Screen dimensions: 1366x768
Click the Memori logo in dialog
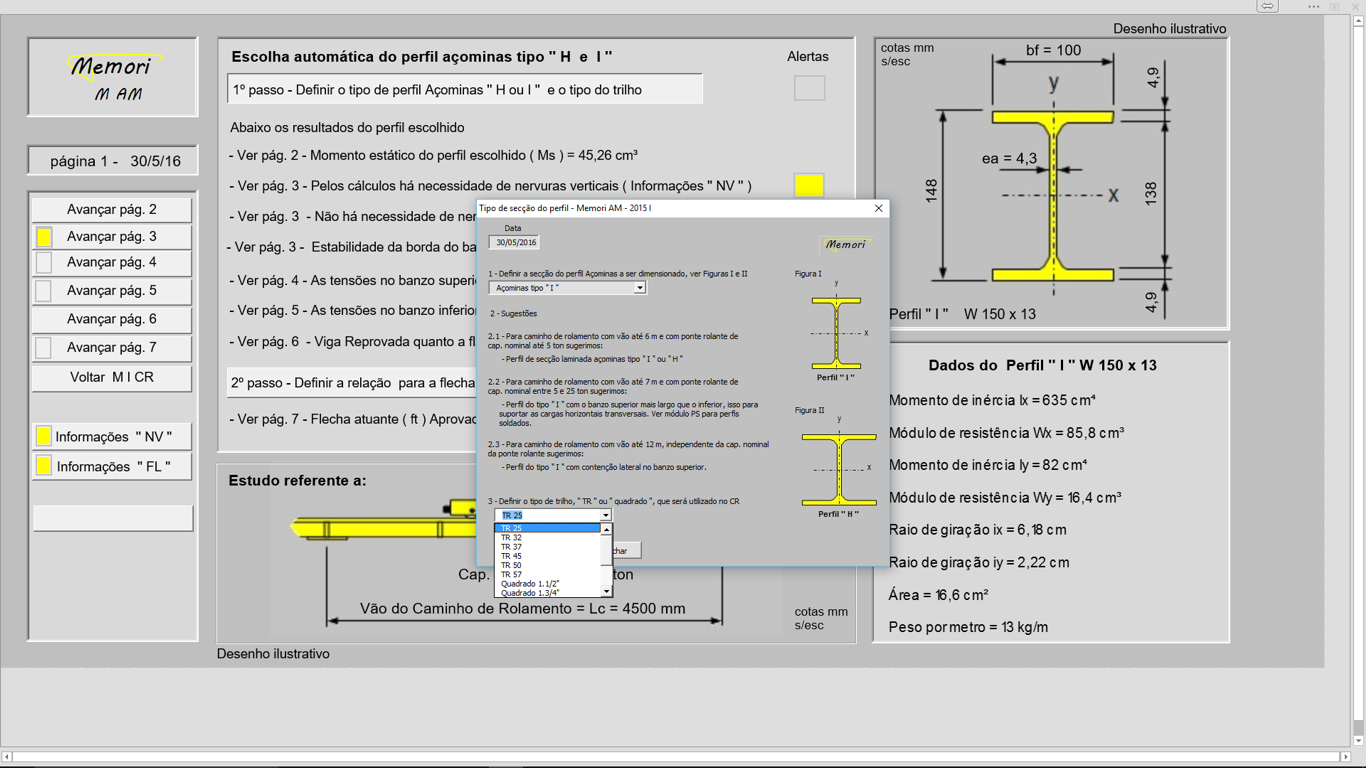point(845,244)
